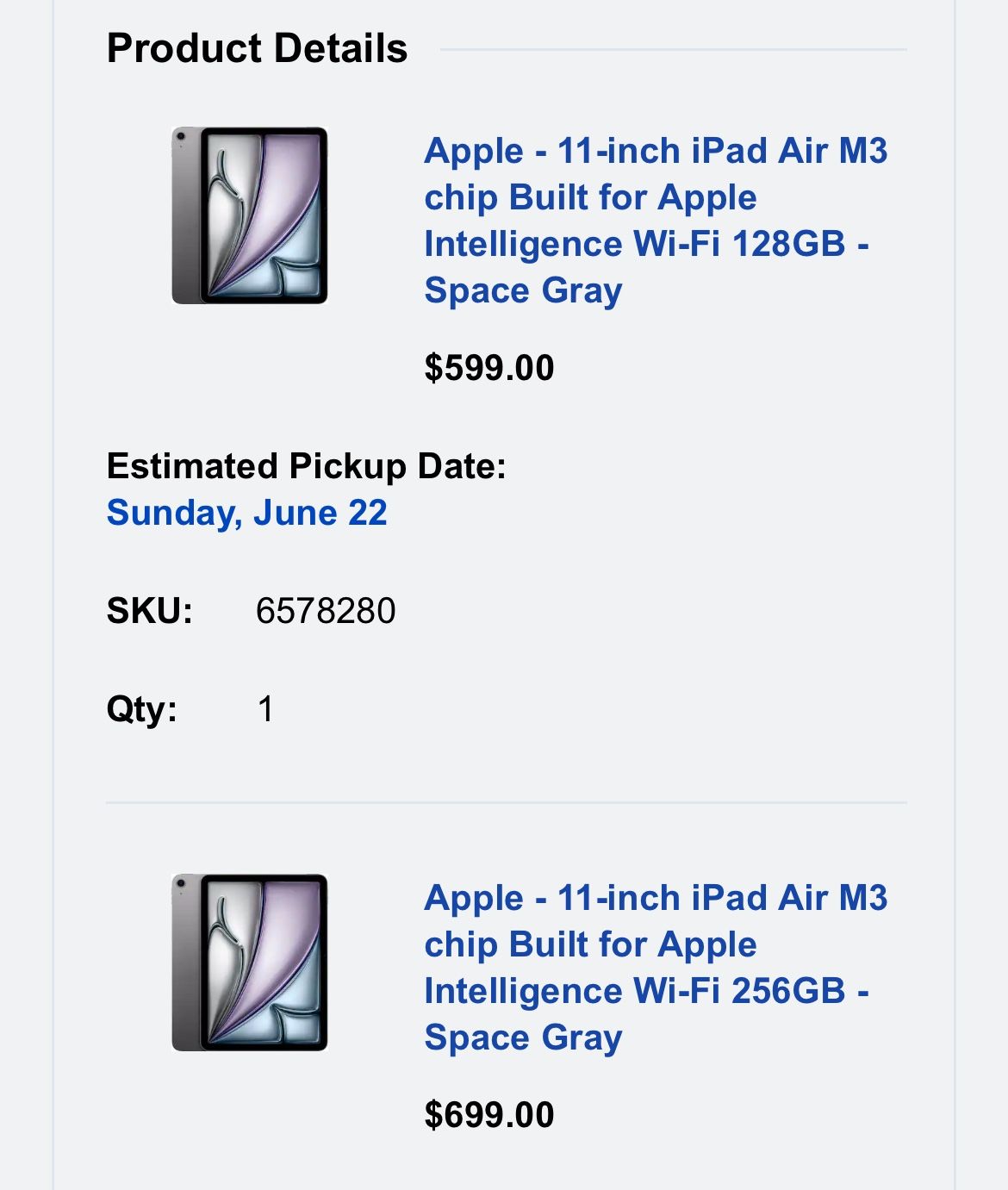Open the 128GB iPad Air product link
This screenshot has width=1008, height=1190.
(655, 198)
